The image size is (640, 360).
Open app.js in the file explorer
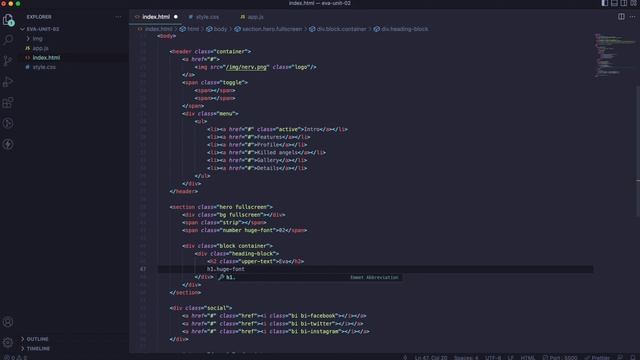40,48
